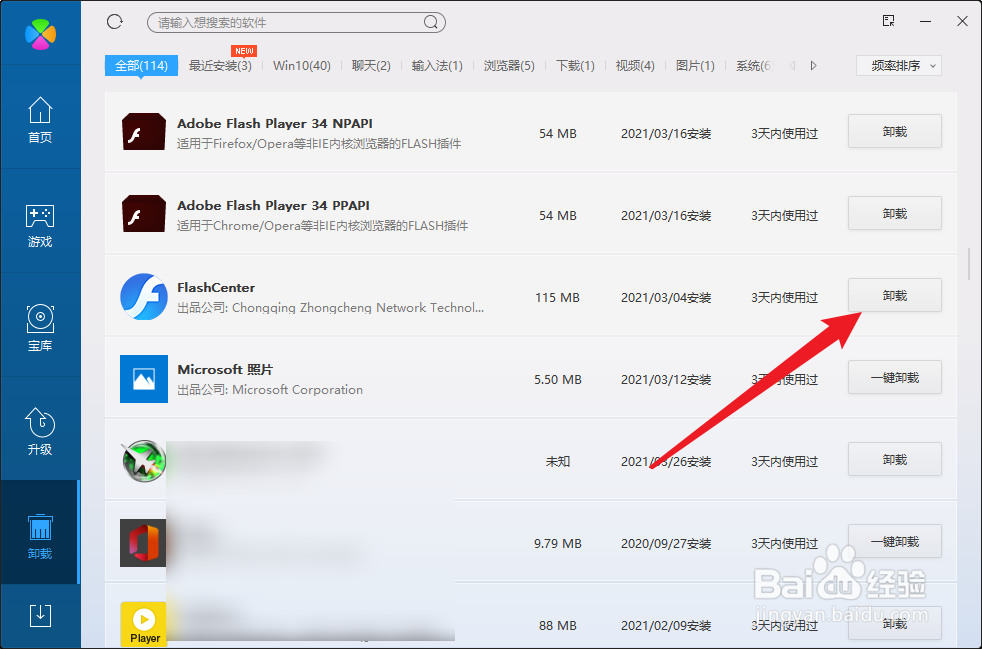Uninstall Adobe Flash Player 34 NPAPI
Screen dimensions: 982x649
pyautogui.click(x=895, y=132)
